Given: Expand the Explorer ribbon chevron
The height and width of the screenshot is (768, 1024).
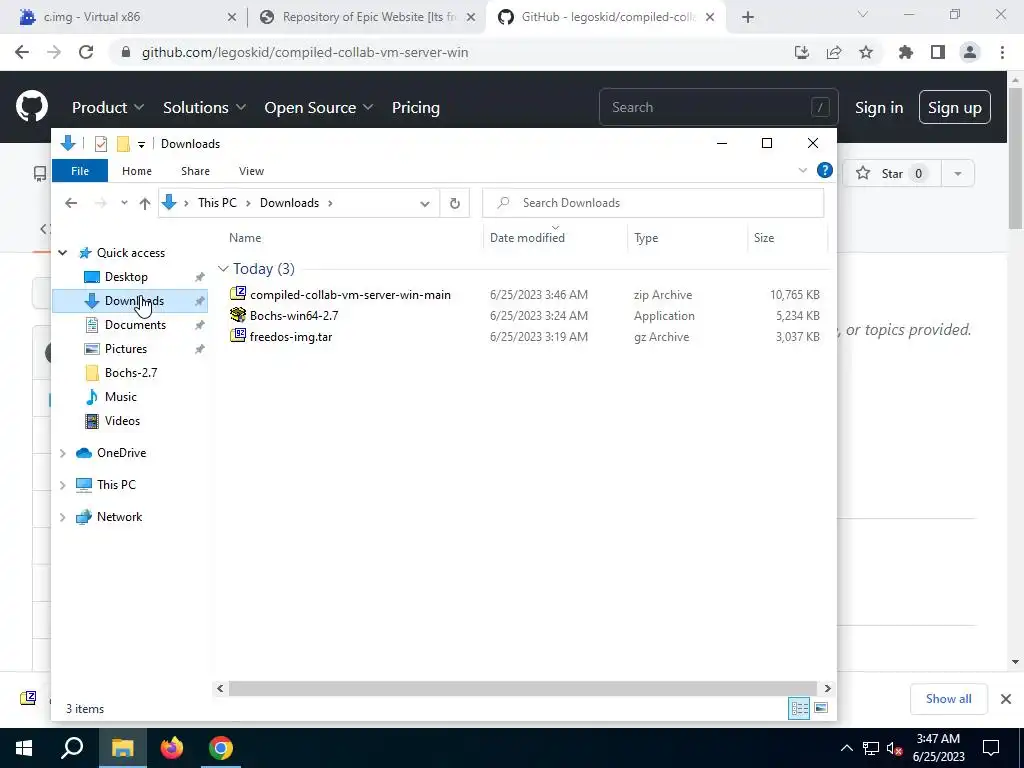Looking at the screenshot, I should tap(803, 170).
